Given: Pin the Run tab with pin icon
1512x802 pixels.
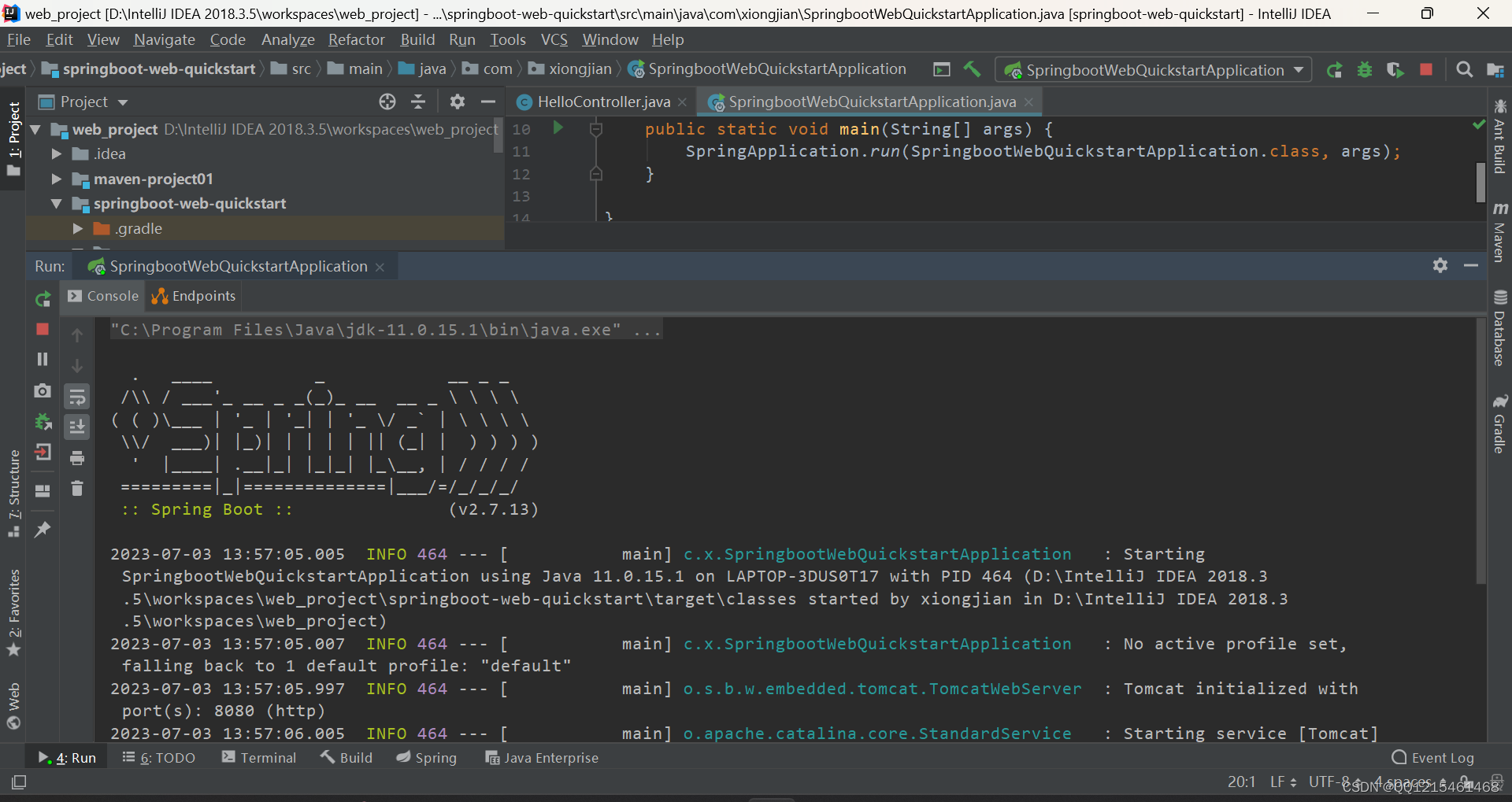Looking at the screenshot, I should tap(43, 529).
